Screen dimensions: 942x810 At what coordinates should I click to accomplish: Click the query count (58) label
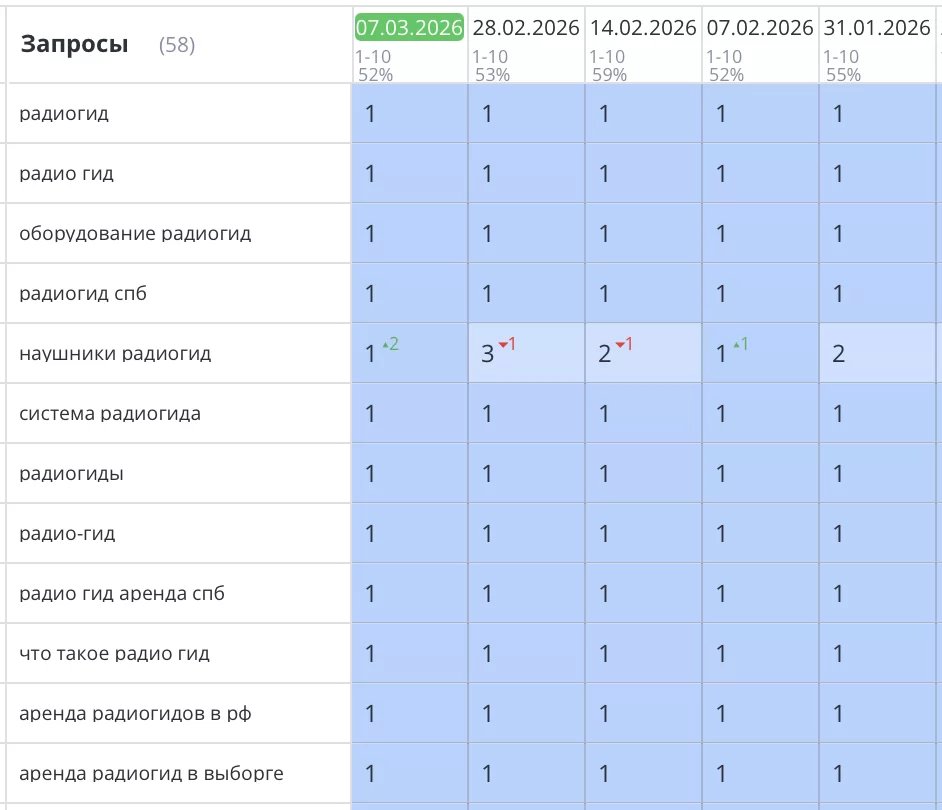click(177, 45)
